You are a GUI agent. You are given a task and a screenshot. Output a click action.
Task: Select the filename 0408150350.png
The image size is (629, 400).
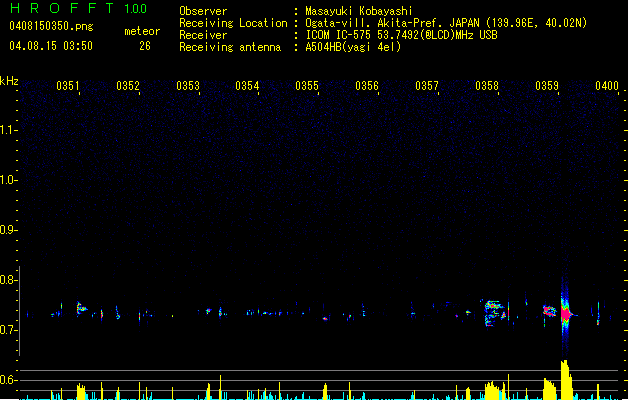(x=51, y=26)
